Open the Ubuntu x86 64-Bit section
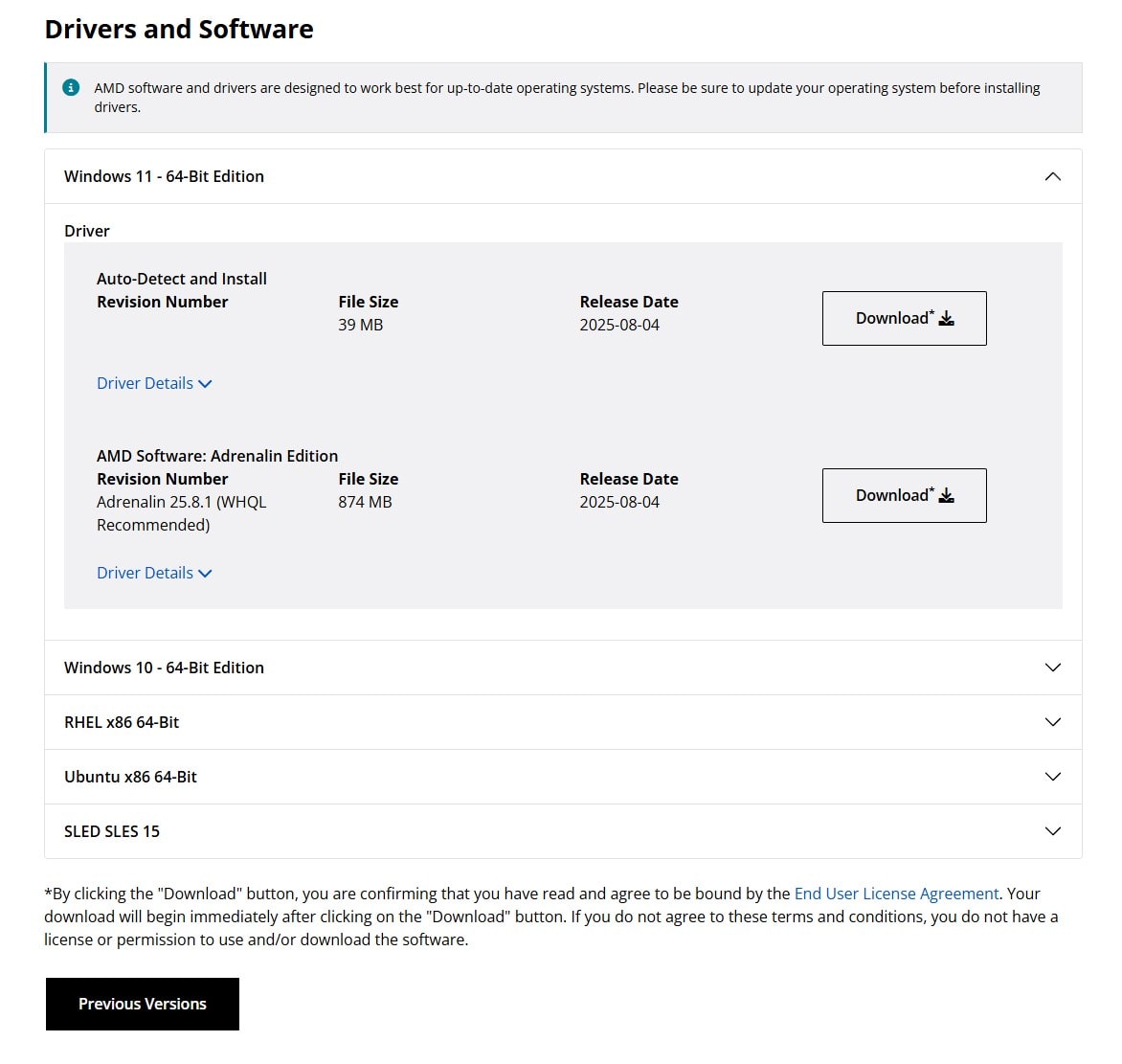The width and height of the screenshot is (1122, 1064). tap(130, 777)
